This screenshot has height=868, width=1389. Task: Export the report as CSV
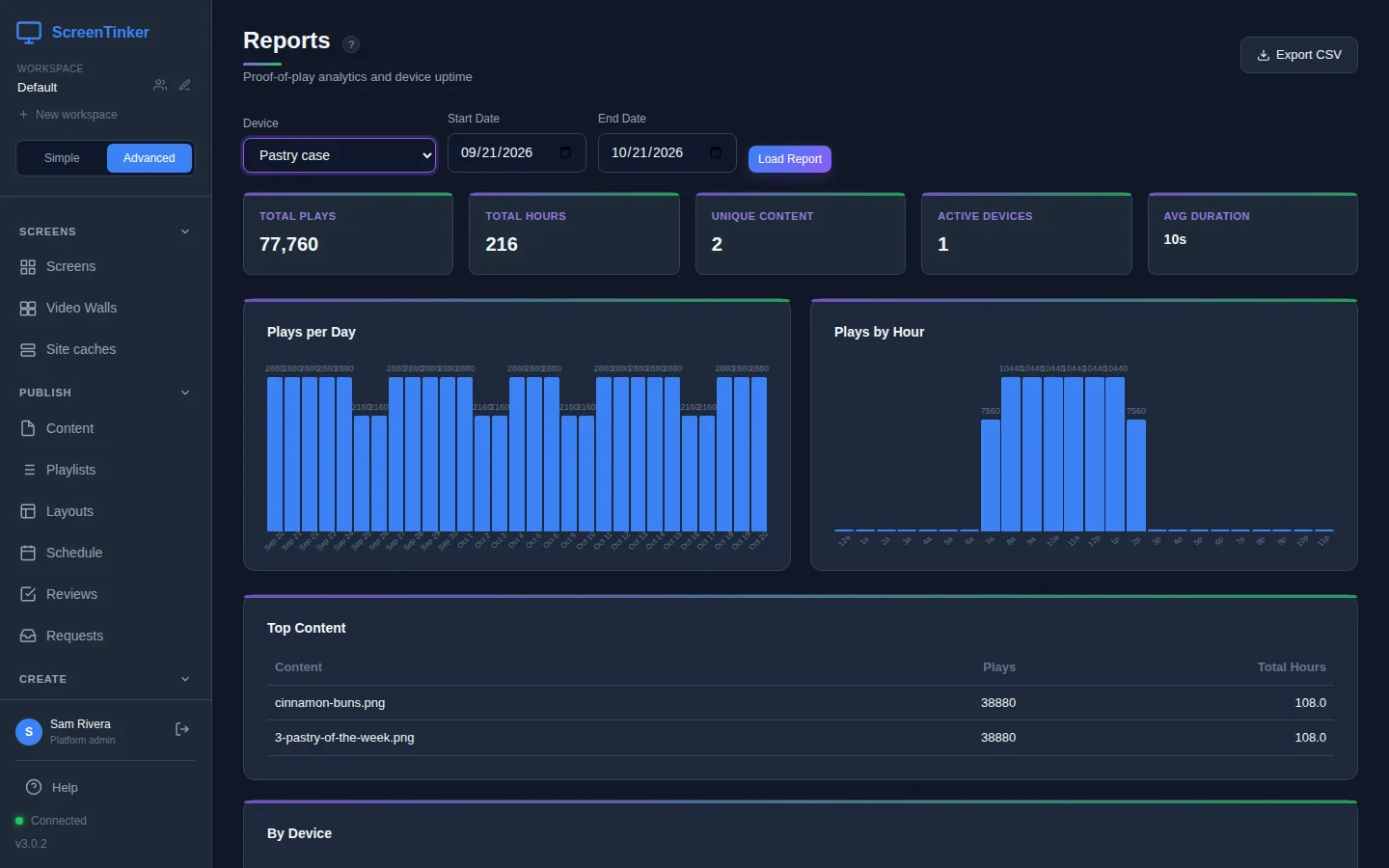pyautogui.click(x=1298, y=55)
